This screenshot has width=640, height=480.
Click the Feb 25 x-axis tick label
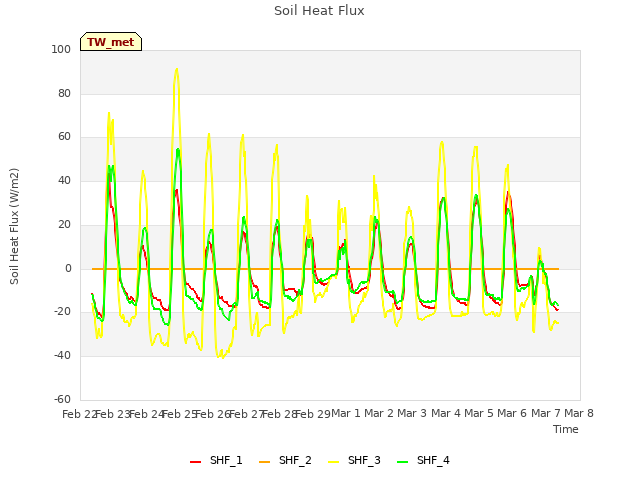tap(180, 414)
